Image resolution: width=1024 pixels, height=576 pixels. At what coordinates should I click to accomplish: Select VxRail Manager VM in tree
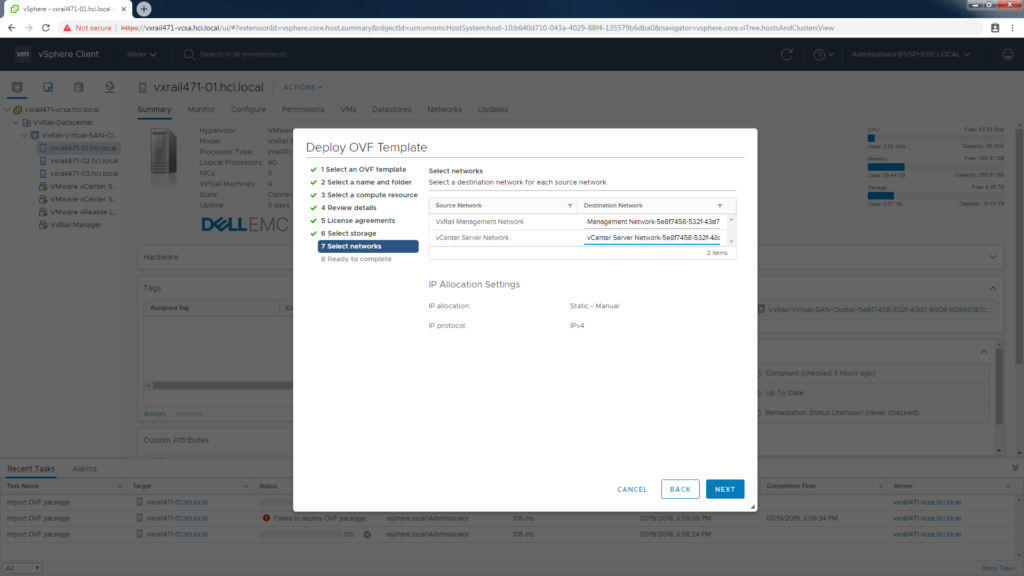point(76,225)
